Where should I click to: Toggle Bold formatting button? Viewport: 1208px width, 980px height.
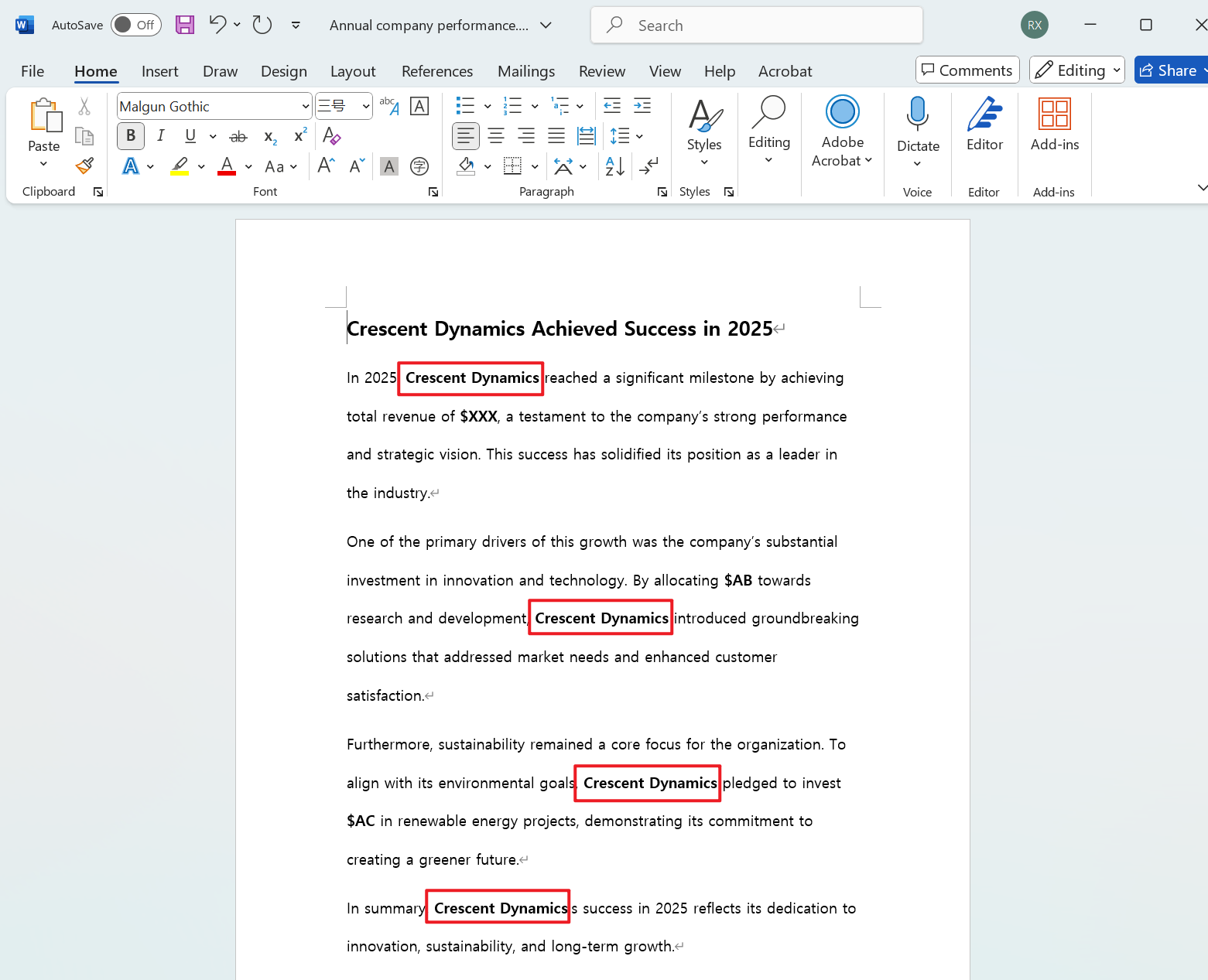pos(131,136)
